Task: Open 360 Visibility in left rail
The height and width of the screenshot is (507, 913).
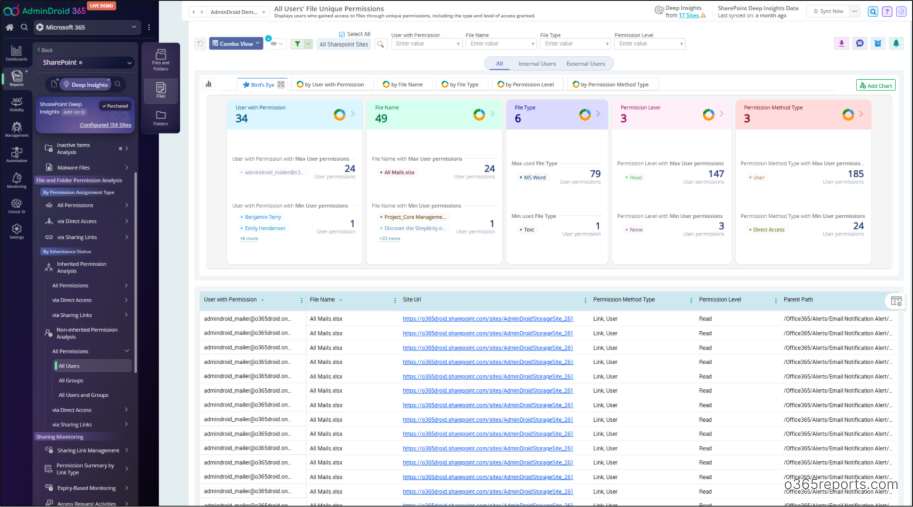Action: pos(16,104)
